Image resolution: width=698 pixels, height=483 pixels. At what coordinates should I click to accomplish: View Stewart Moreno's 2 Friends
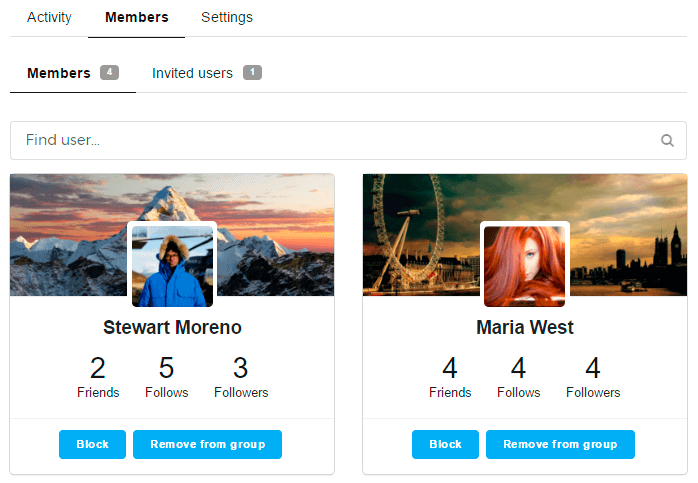coord(98,377)
